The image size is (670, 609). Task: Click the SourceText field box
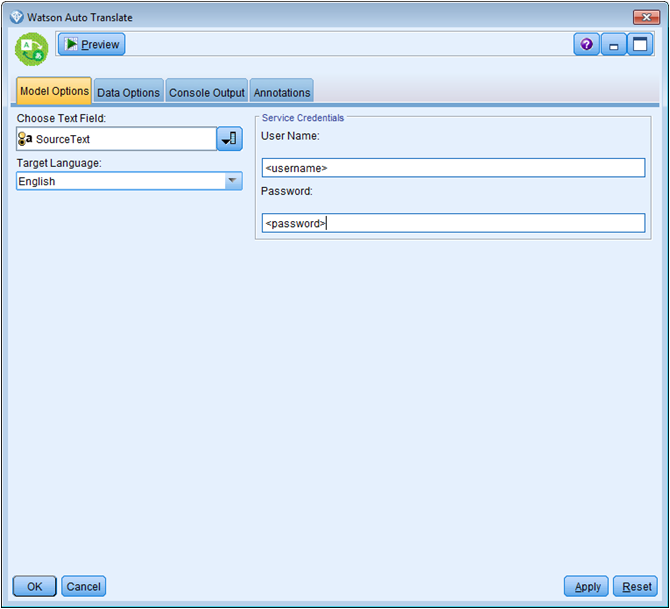click(116, 138)
